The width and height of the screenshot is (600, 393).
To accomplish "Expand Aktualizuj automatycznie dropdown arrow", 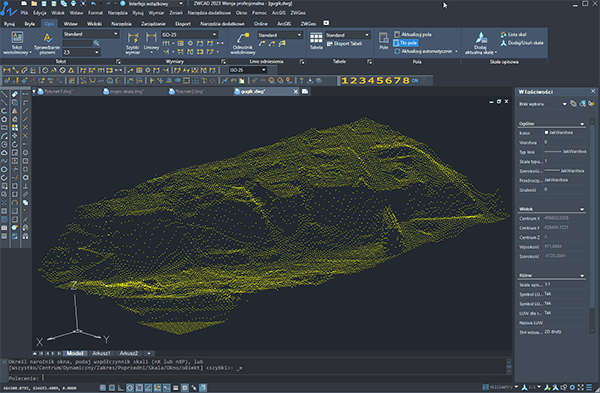I will tap(456, 51).
